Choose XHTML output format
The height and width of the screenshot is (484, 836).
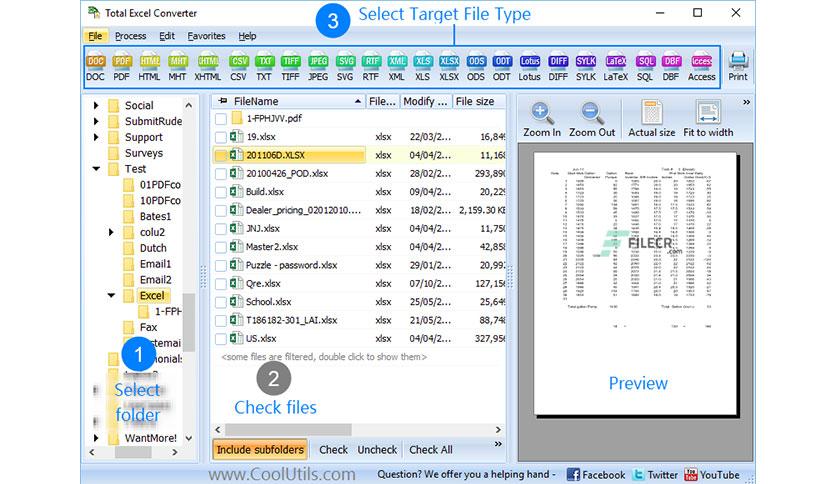click(207, 68)
